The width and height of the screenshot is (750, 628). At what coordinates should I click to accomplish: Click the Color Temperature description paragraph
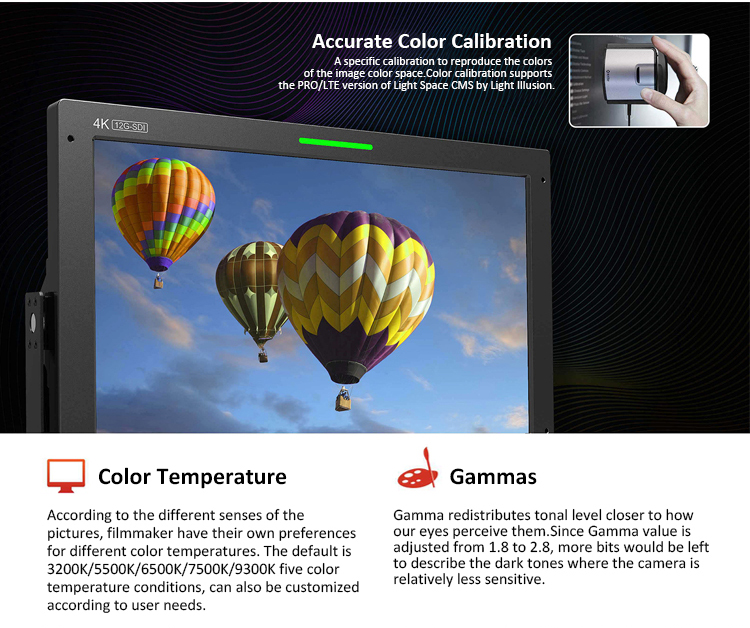pos(202,560)
